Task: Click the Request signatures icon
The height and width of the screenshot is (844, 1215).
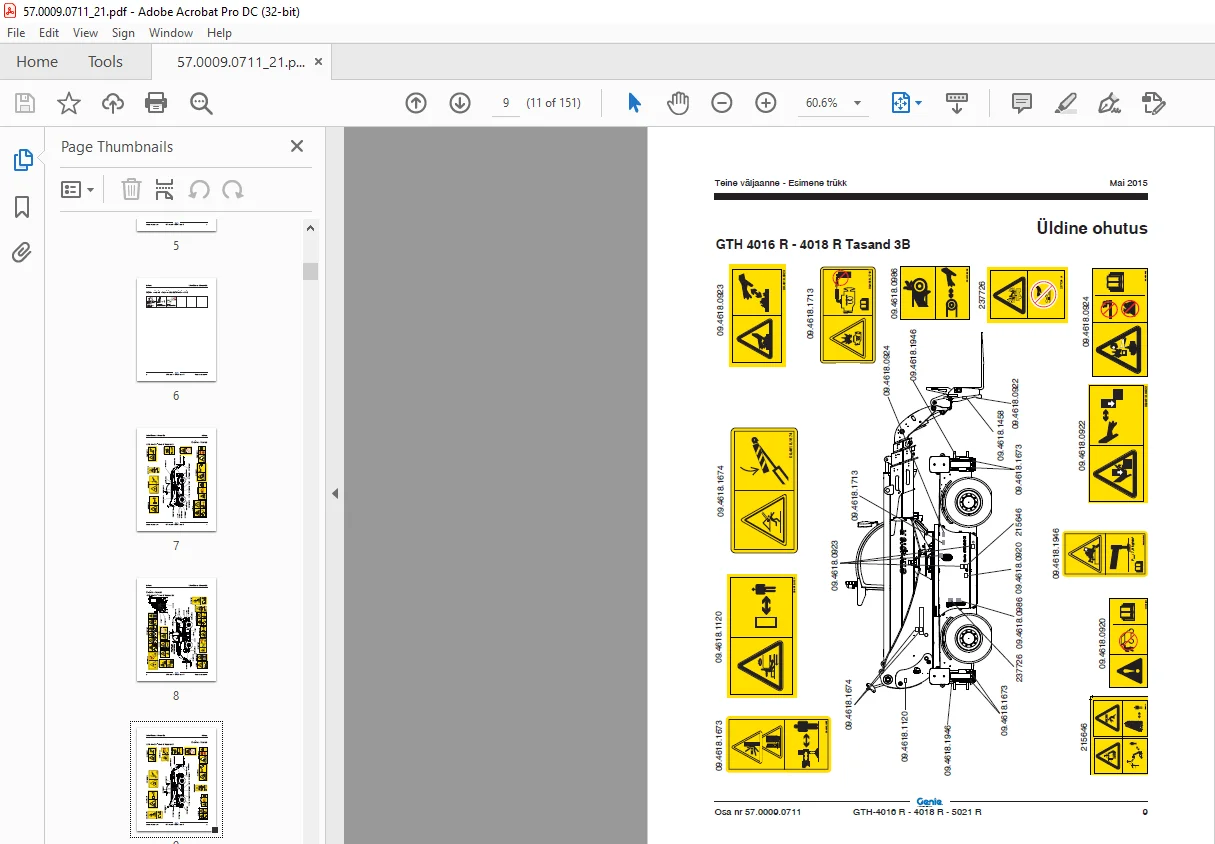Action: coord(1153,103)
